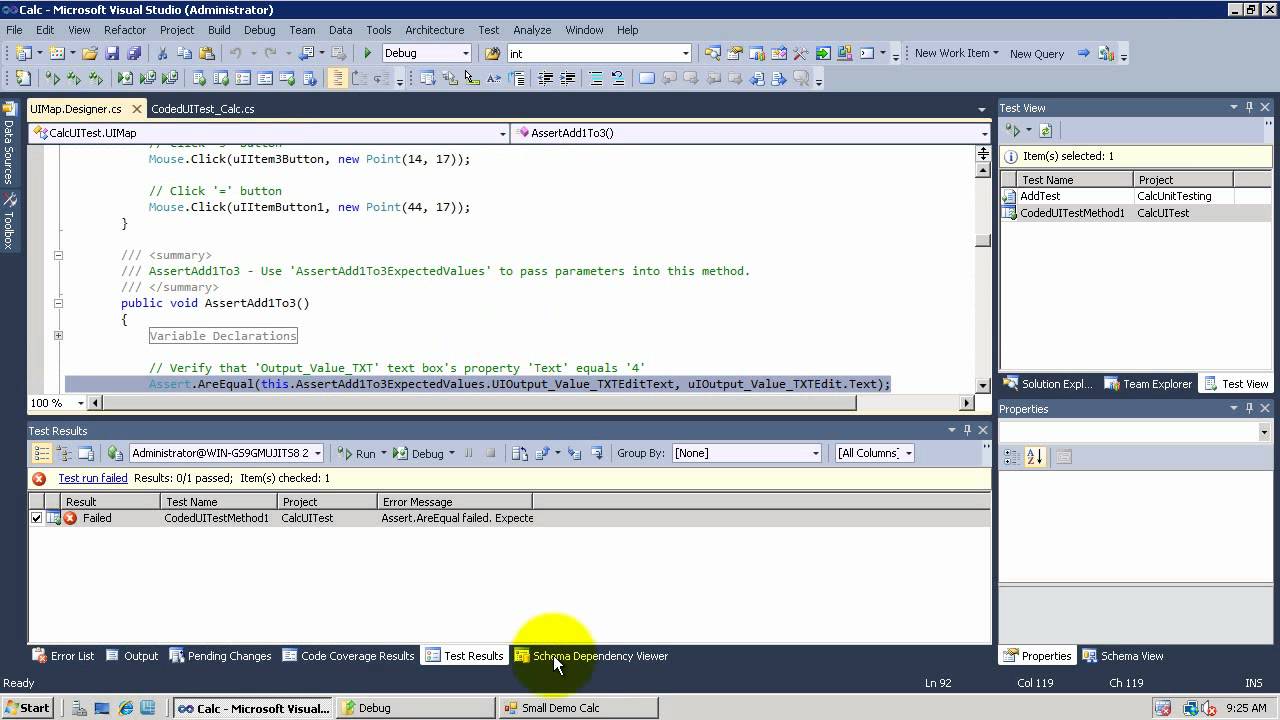Open Toolbox wrench and hammer icon
Image resolution: width=1280 pixels, height=720 pixels.
[799, 53]
